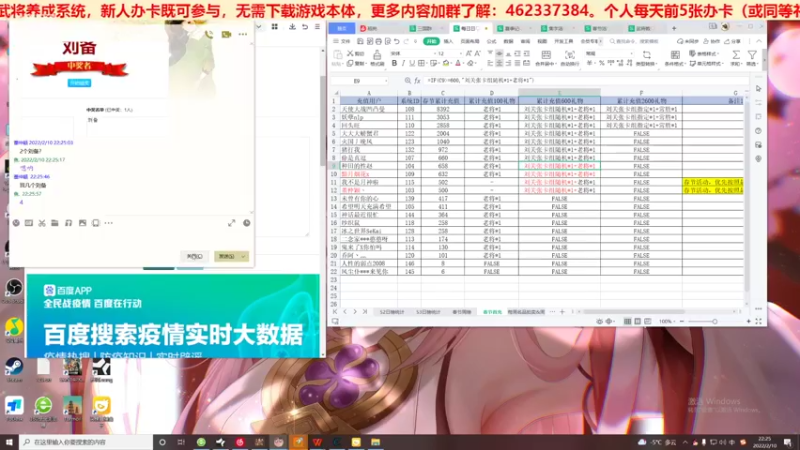The height and width of the screenshot is (450, 800).
Task: Open the cell name box dropdown E9
Action: (386, 81)
